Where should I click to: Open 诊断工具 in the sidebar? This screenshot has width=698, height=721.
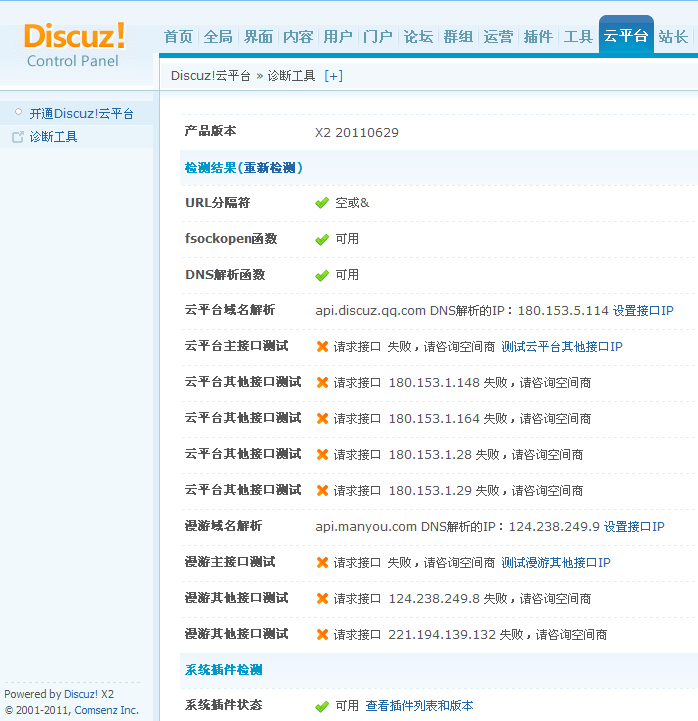point(53,137)
